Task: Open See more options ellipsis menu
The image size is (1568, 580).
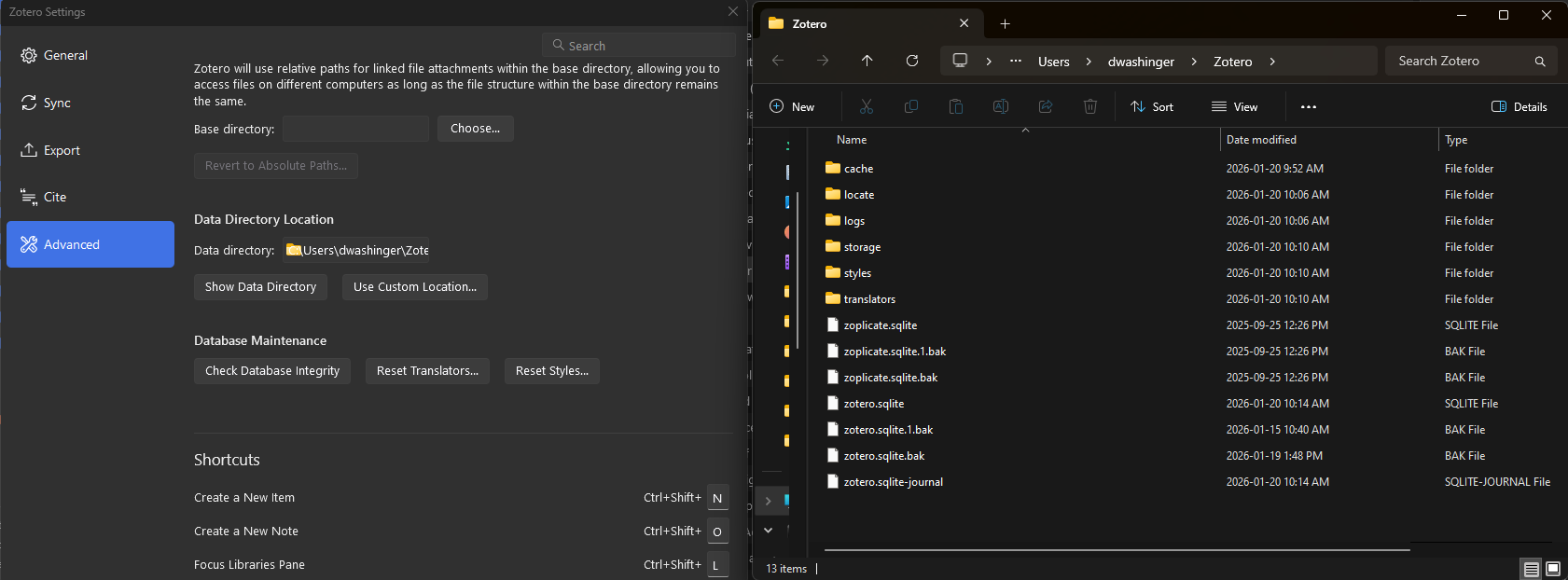Action: 1309,106
